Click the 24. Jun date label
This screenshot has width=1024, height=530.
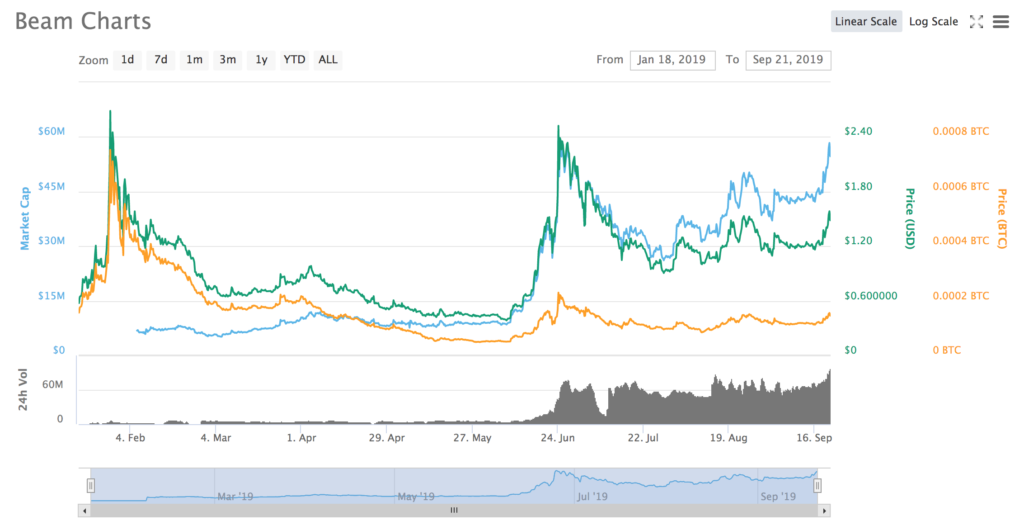(x=558, y=438)
